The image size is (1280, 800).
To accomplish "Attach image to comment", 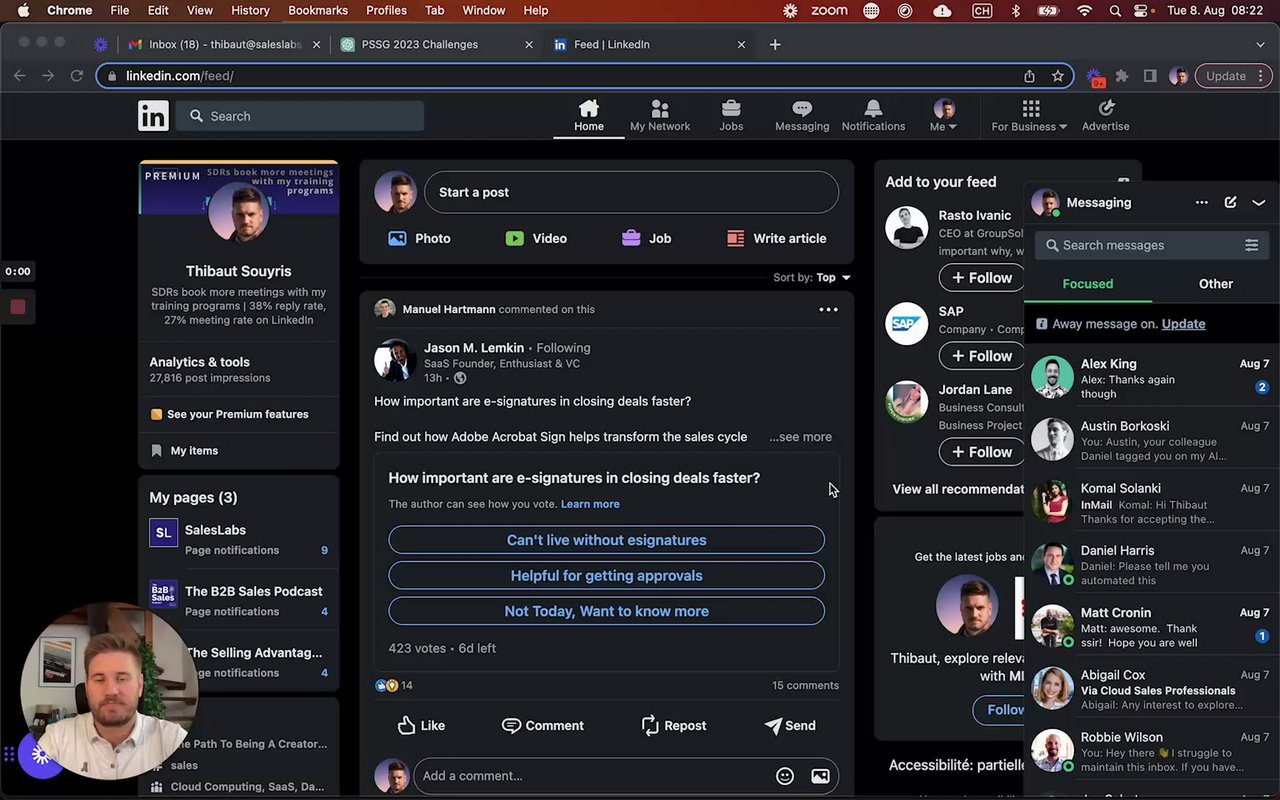I will [x=820, y=776].
